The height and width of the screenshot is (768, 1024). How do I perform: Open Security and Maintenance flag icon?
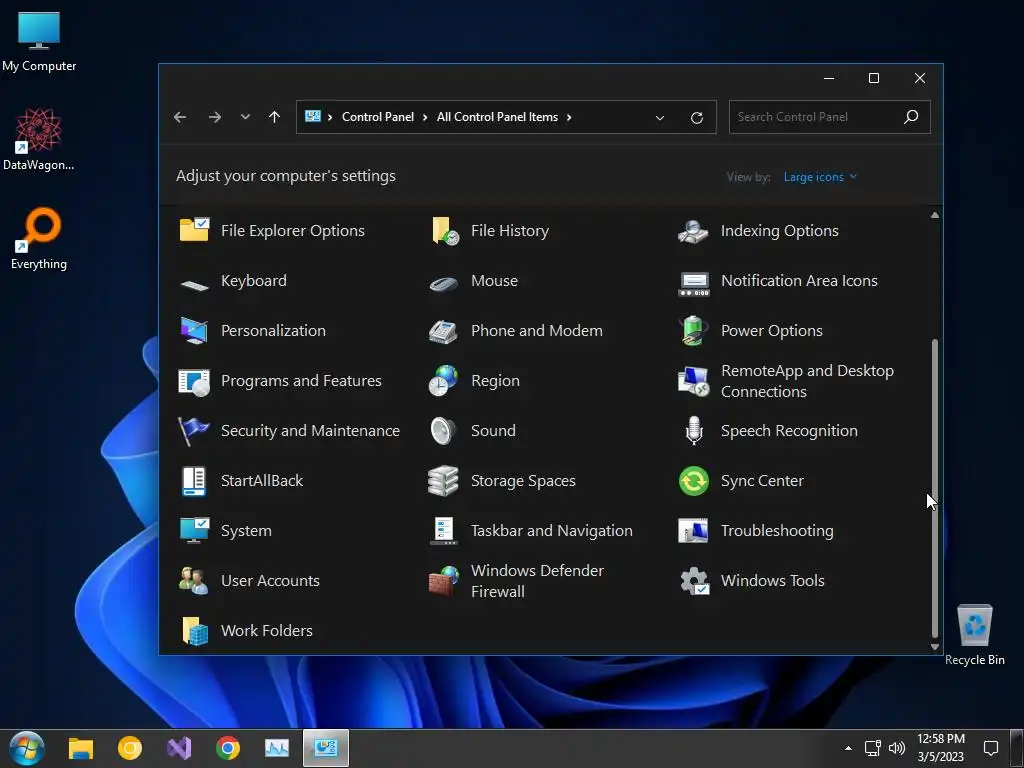193,431
